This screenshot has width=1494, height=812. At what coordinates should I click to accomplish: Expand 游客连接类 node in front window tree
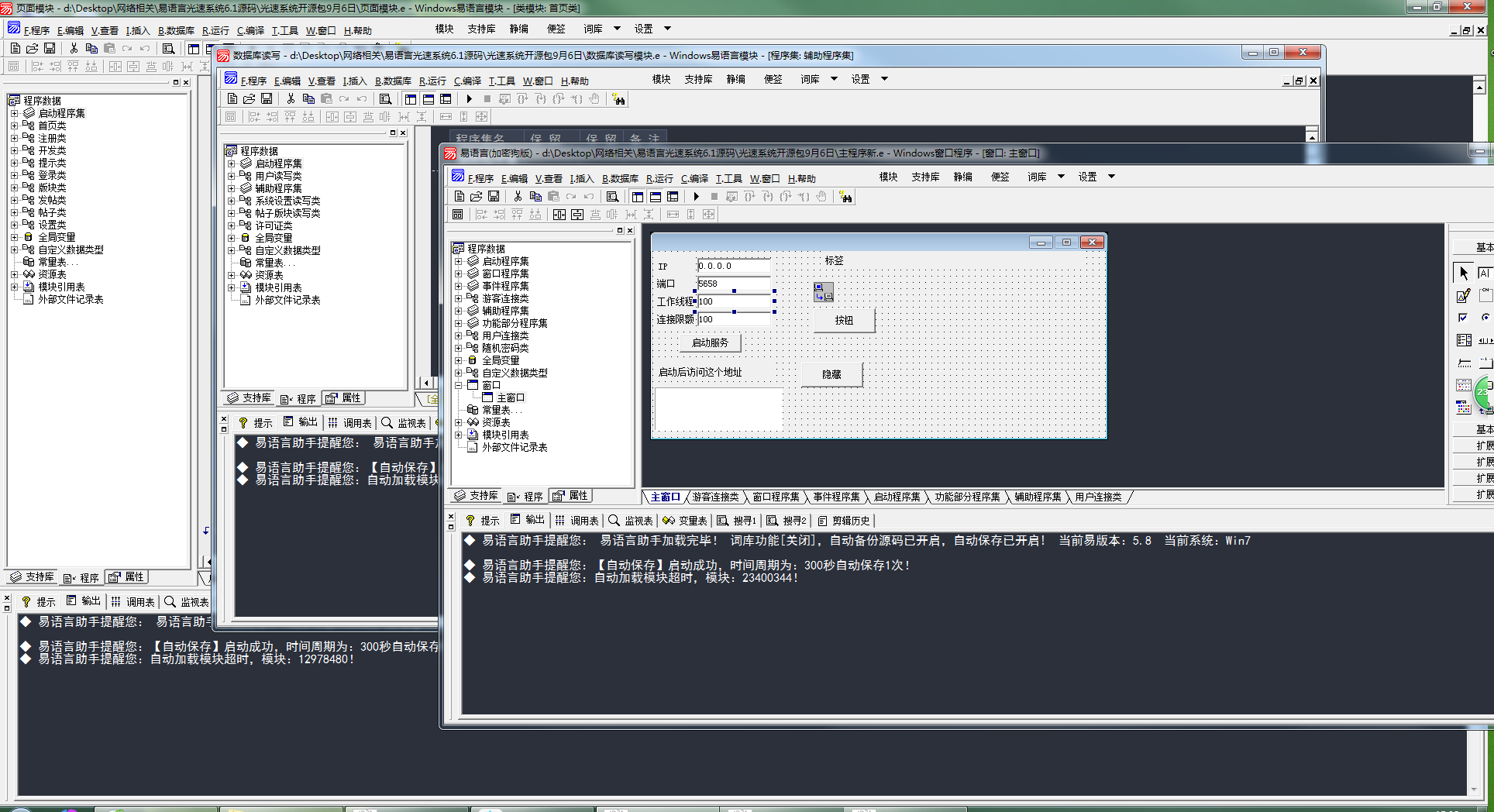point(458,298)
